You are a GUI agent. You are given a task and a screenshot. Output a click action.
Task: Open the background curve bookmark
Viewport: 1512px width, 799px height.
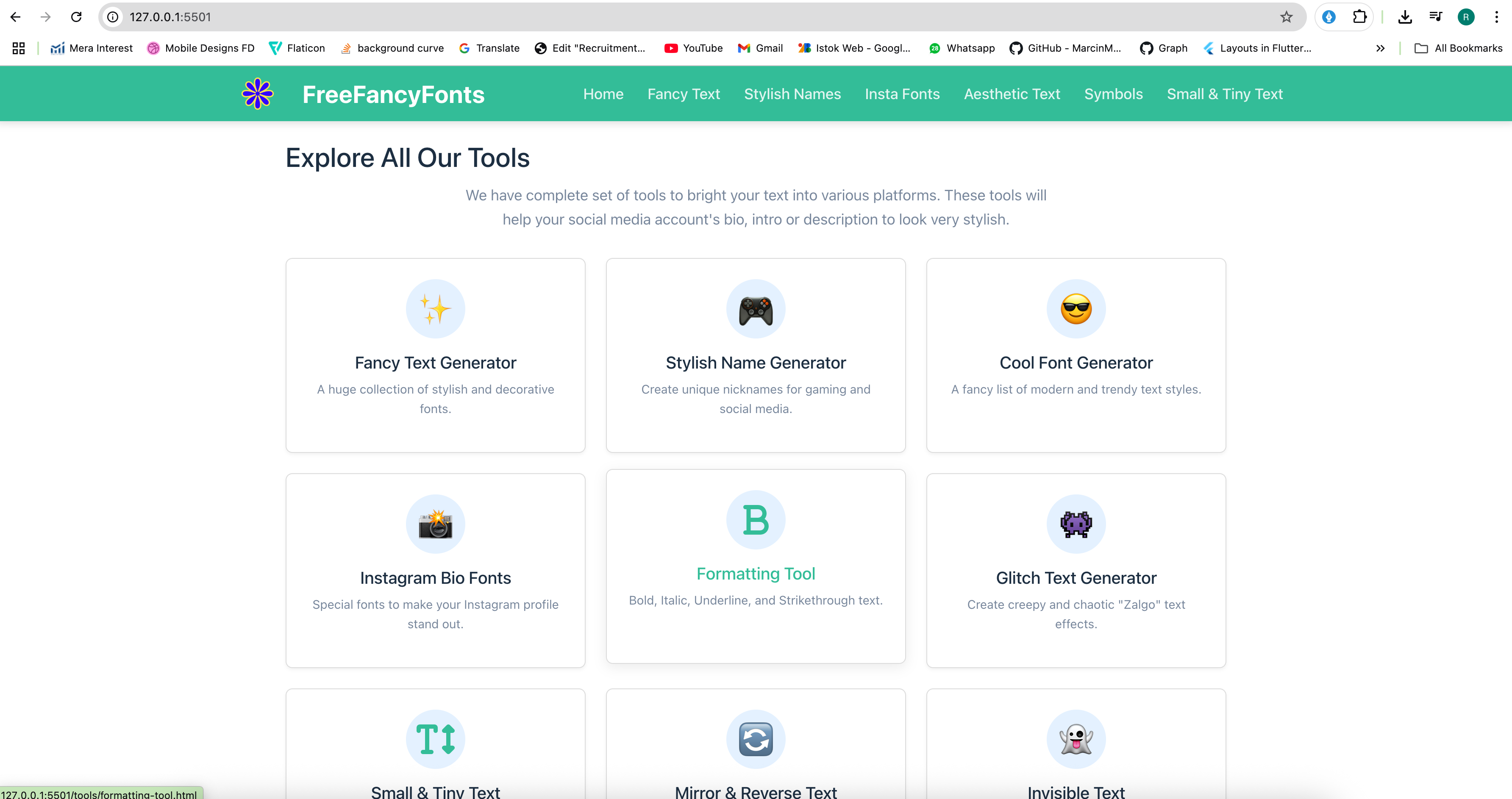pos(392,48)
